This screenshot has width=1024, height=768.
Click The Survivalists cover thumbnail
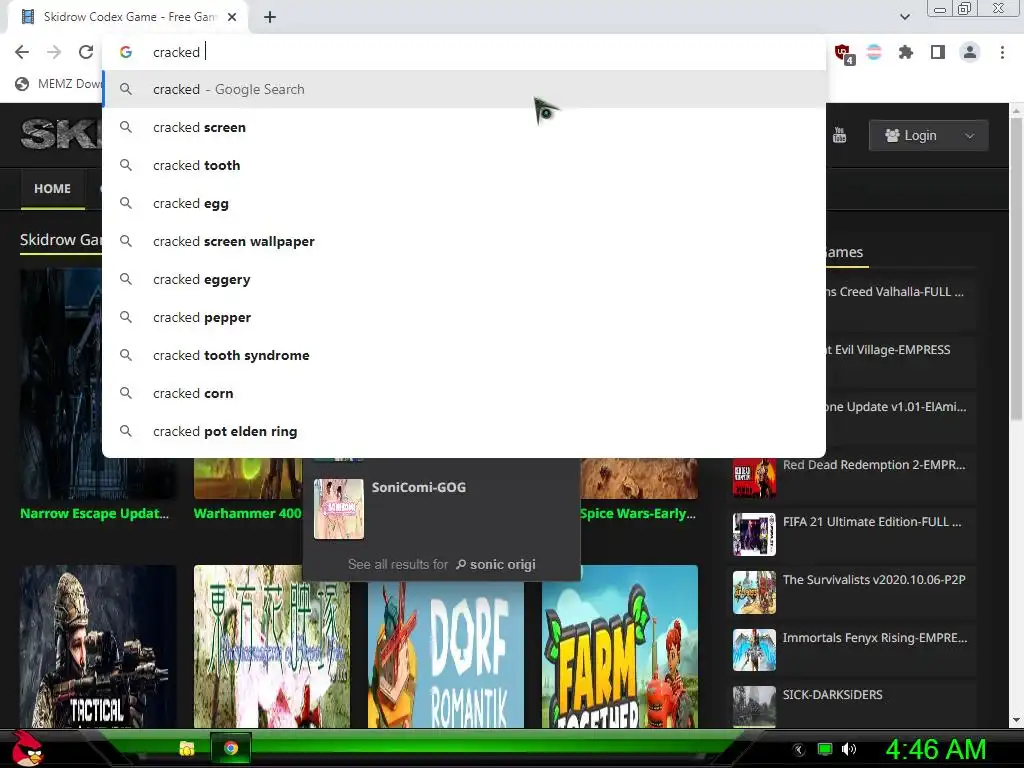coord(754,592)
